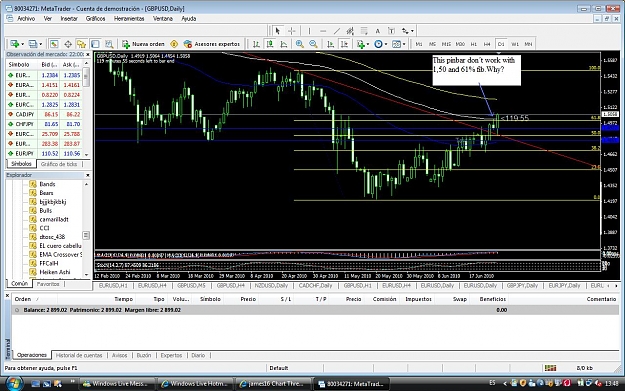This screenshot has height=391, width=625.
Task: Expand the Indicators dropdown arrow
Action: pos(368,44)
